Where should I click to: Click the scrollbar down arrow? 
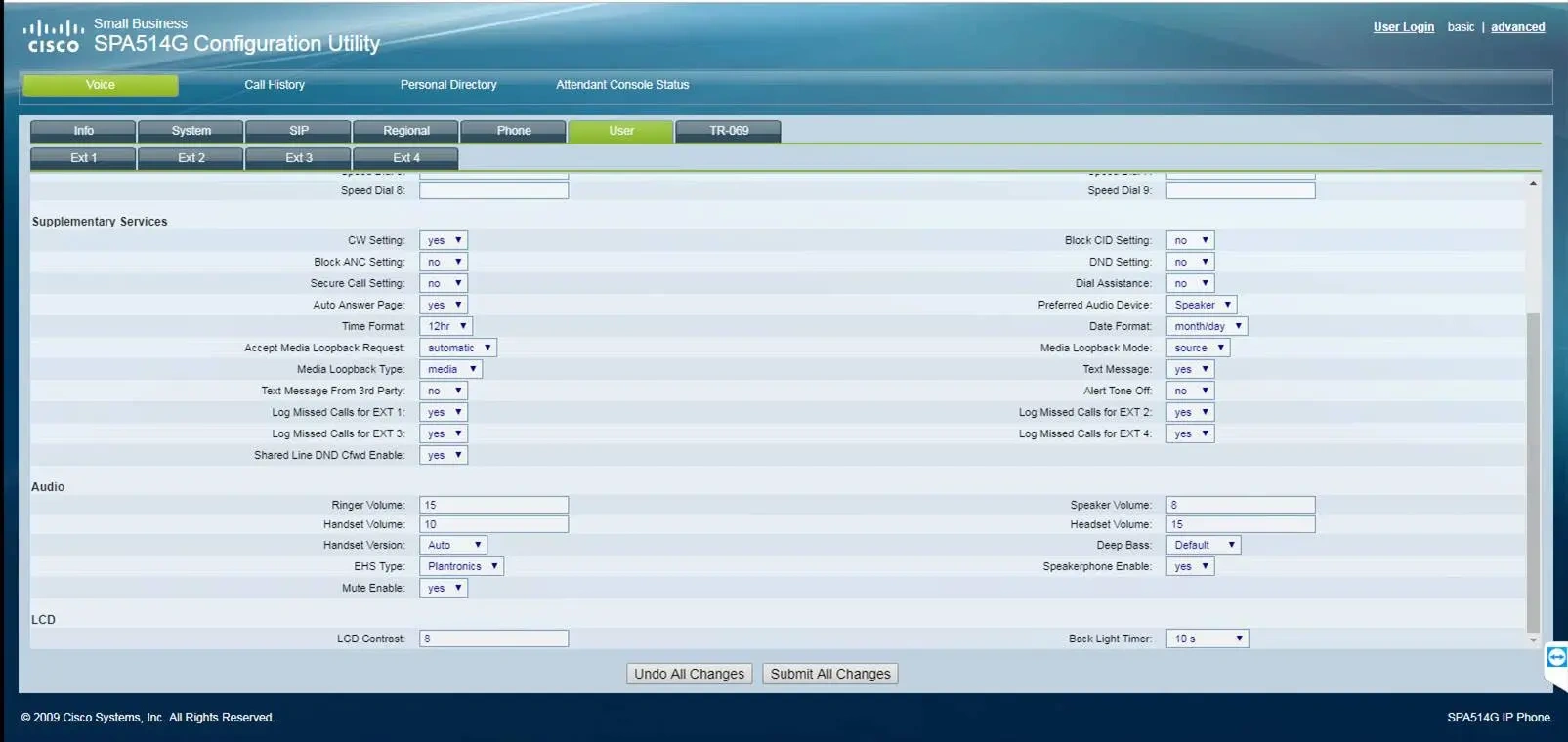tap(1533, 640)
